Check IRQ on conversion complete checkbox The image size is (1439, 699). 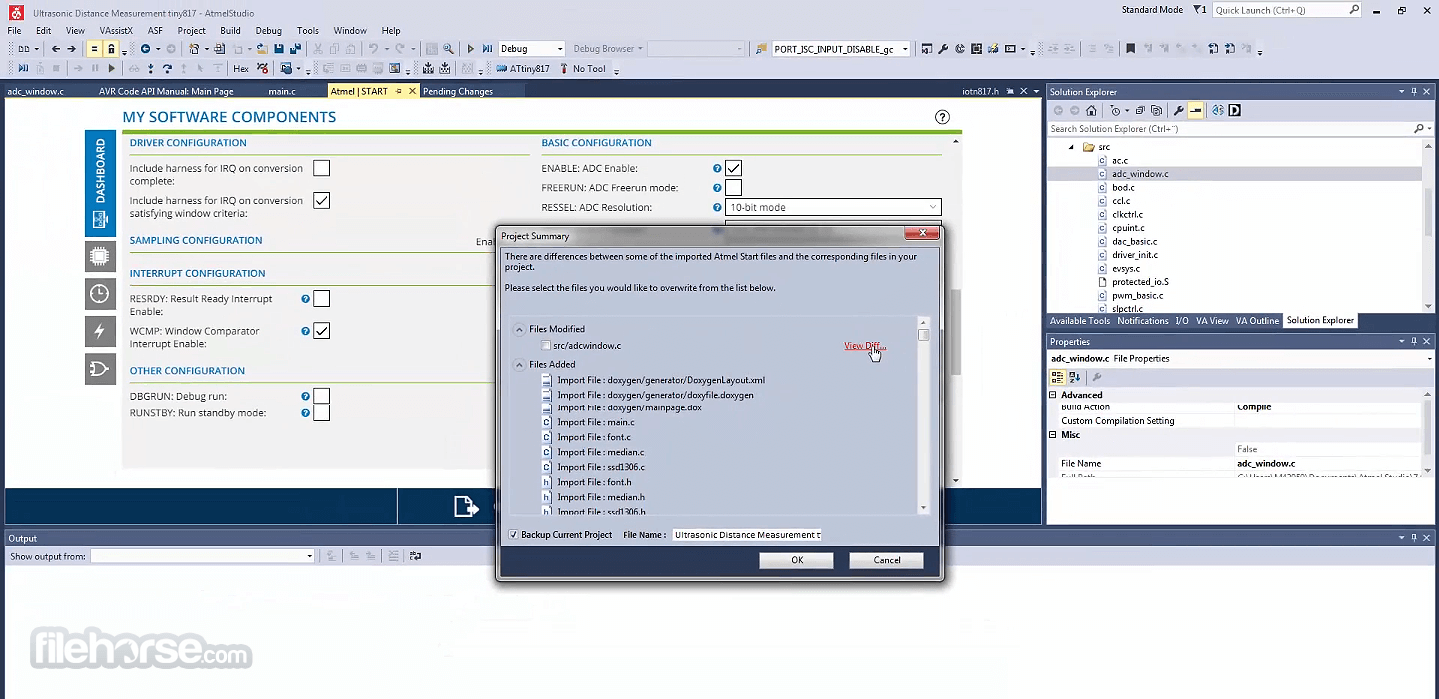coord(321,168)
